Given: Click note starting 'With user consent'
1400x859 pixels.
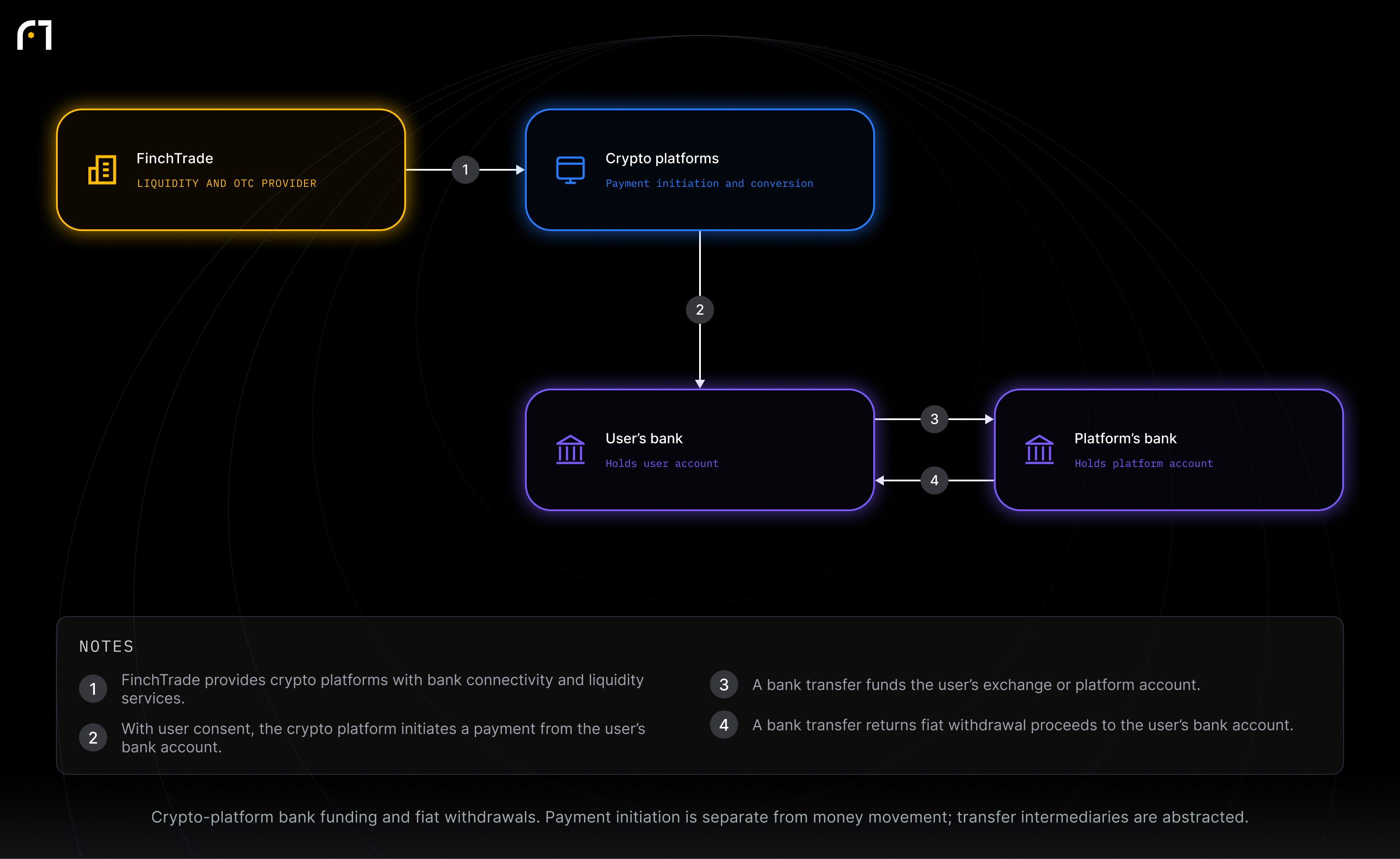Looking at the screenshot, I should [x=383, y=738].
